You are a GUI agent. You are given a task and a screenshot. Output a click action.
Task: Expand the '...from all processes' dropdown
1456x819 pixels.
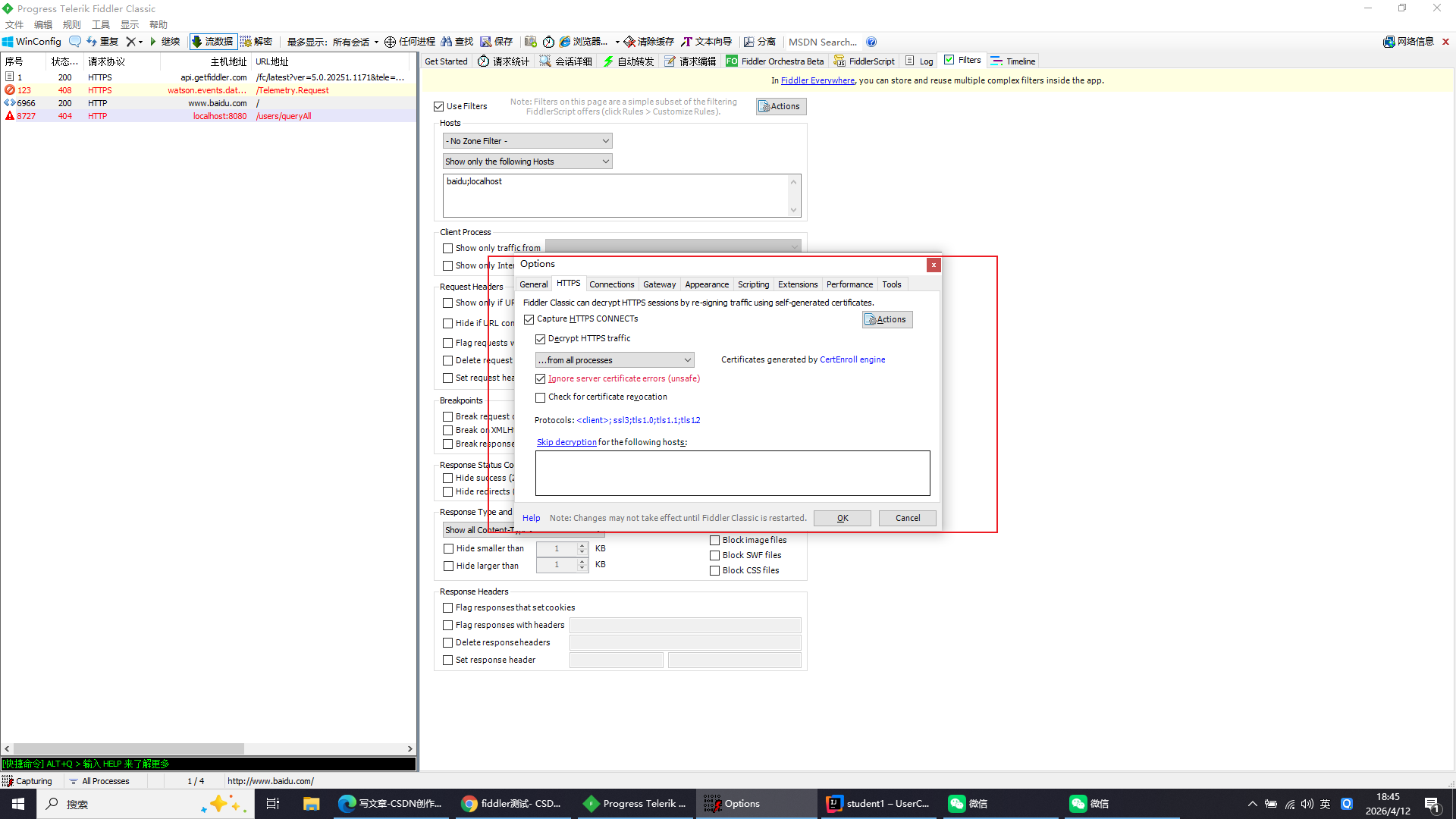pyautogui.click(x=614, y=360)
